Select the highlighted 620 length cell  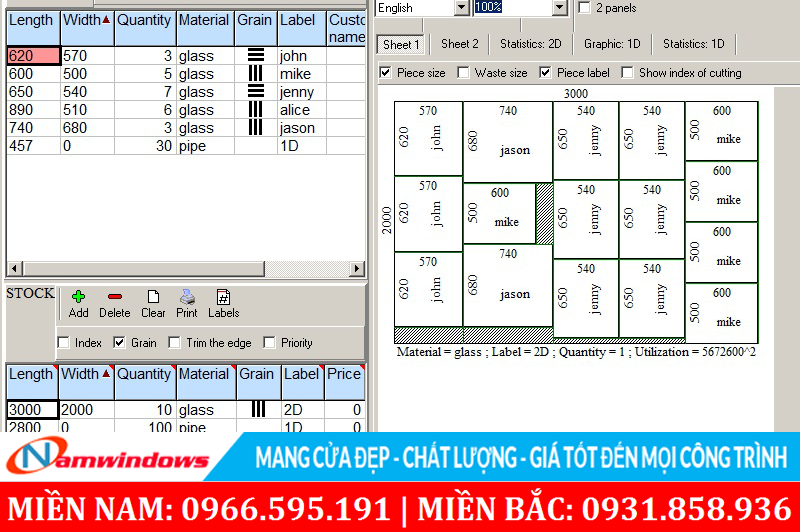pyautogui.click(x=33, y=56)
